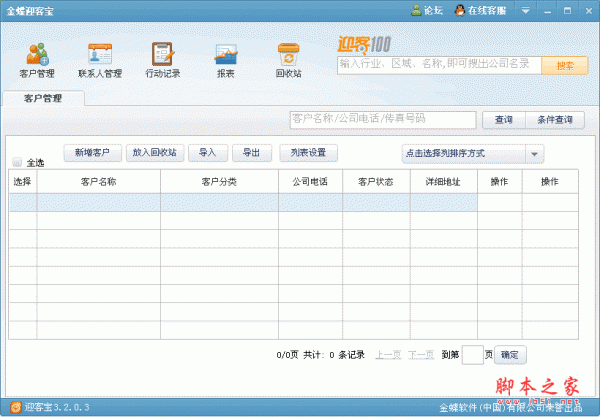Image resolution: width=600 pixels, height=417 pixels.
Task: Click the 列表设置 list settings button
Action: coord(308,153)
